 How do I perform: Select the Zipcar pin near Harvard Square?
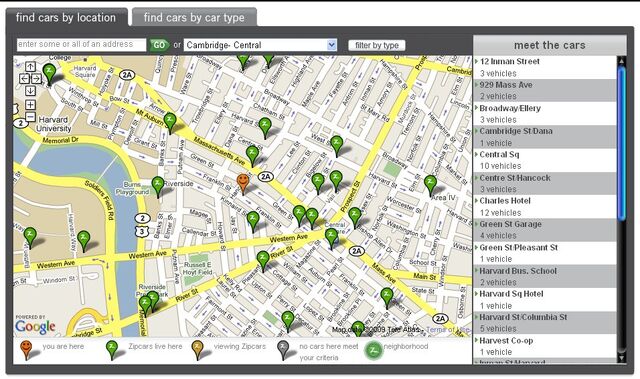click(x=49, y=73)
